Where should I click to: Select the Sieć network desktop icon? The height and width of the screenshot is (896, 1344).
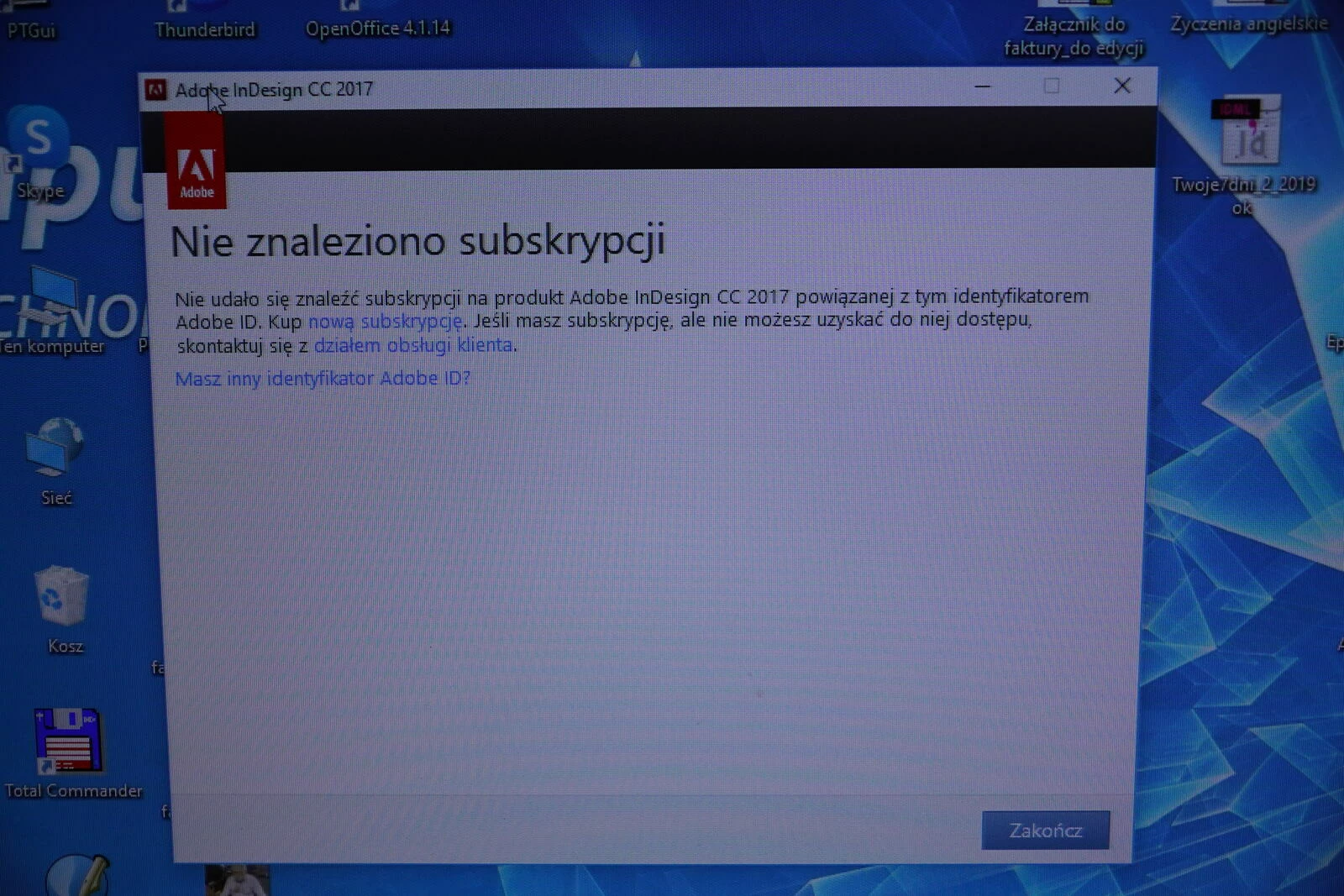[55, 461]
